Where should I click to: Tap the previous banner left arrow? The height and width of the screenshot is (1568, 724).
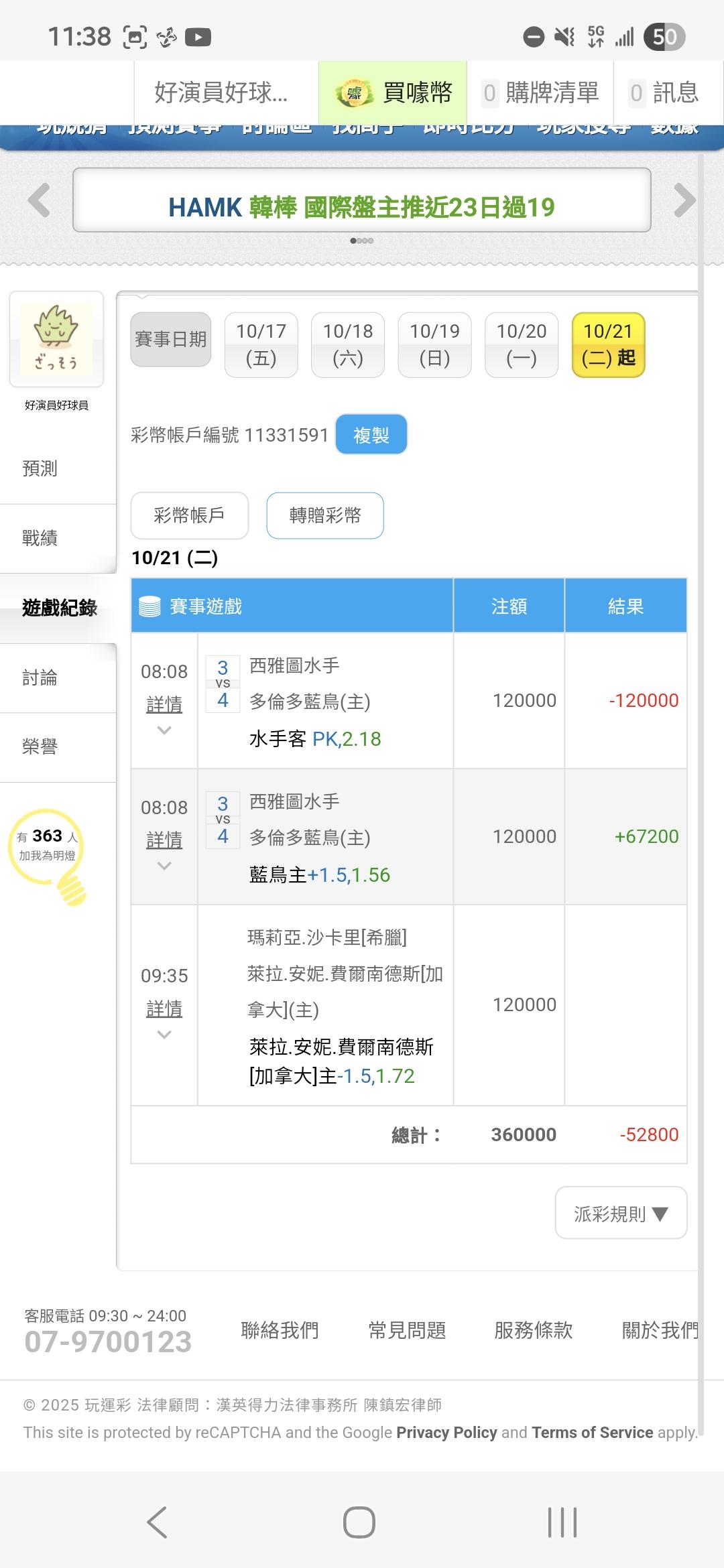pyautogui.click(x=39, y=200)
